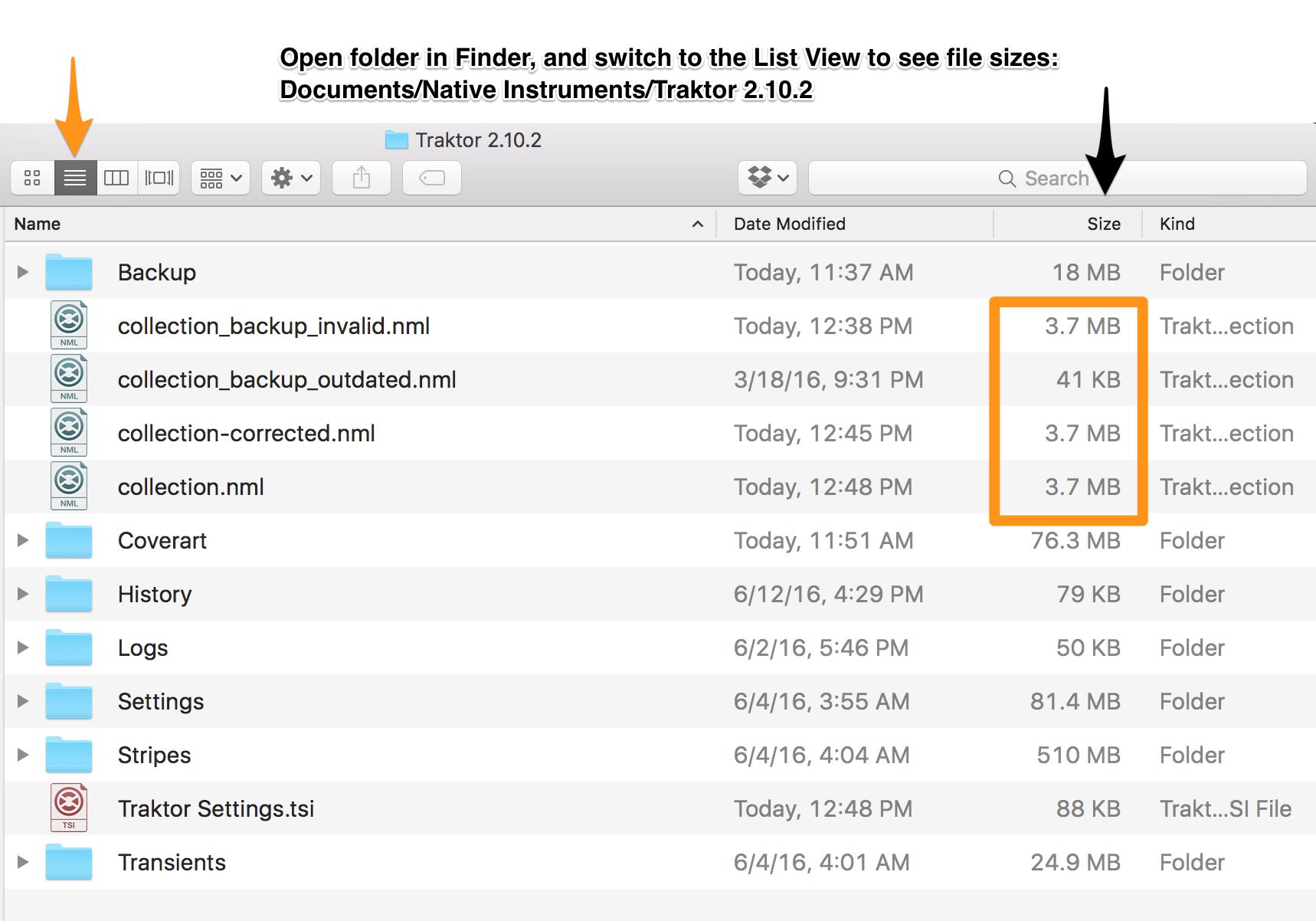Click the 3/18/16, 9:31 PM date

(829, 380)
